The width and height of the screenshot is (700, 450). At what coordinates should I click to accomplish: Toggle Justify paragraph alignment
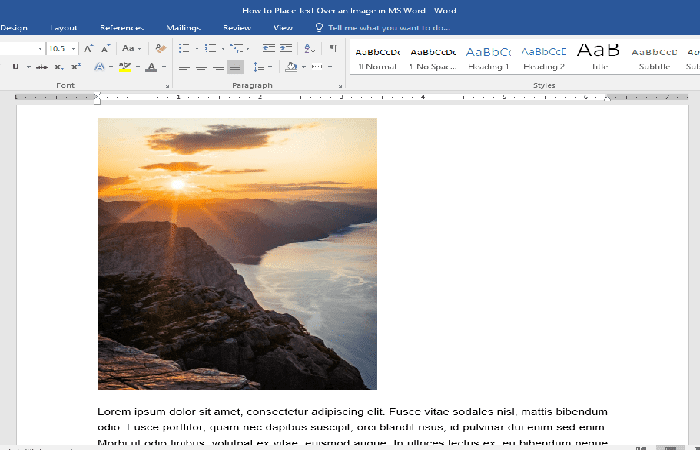click(235, 67)
